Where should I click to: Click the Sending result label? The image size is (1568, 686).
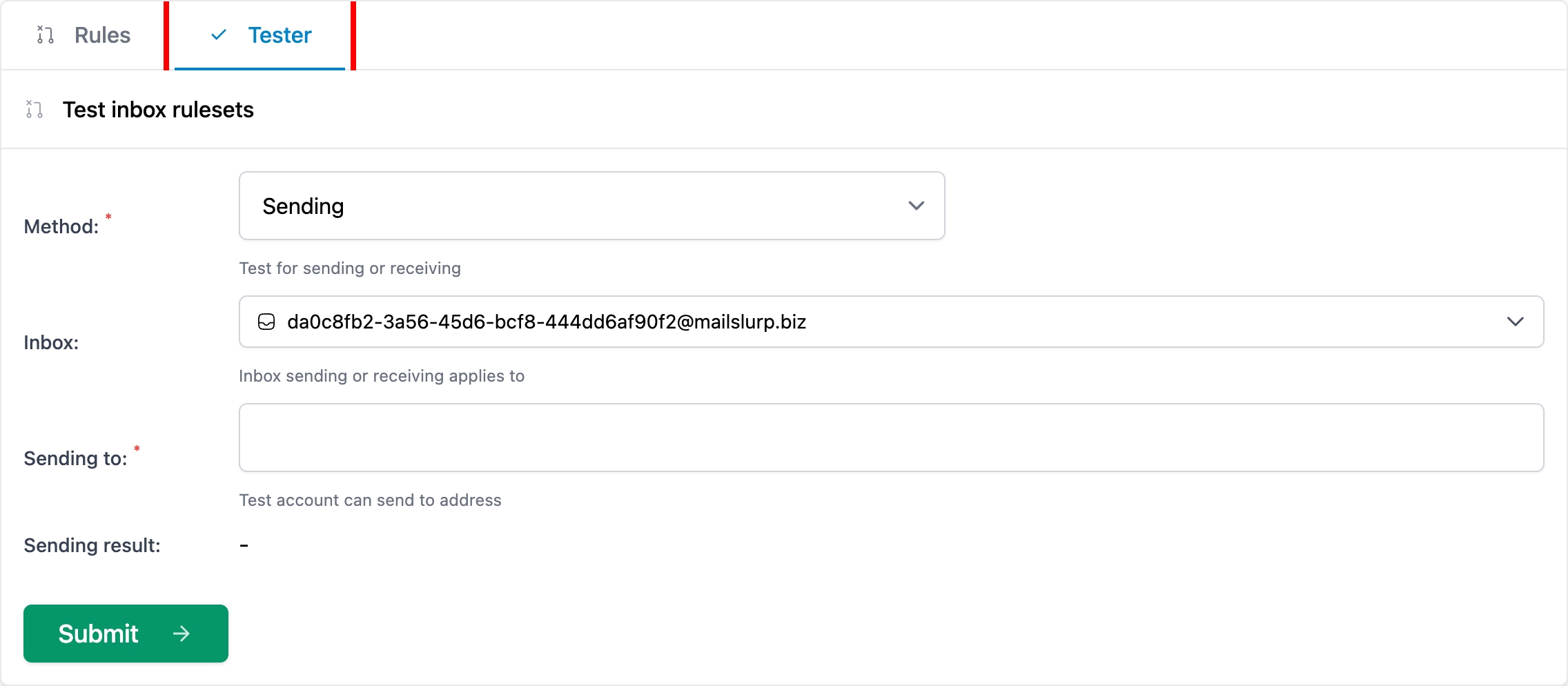(92, 545)
